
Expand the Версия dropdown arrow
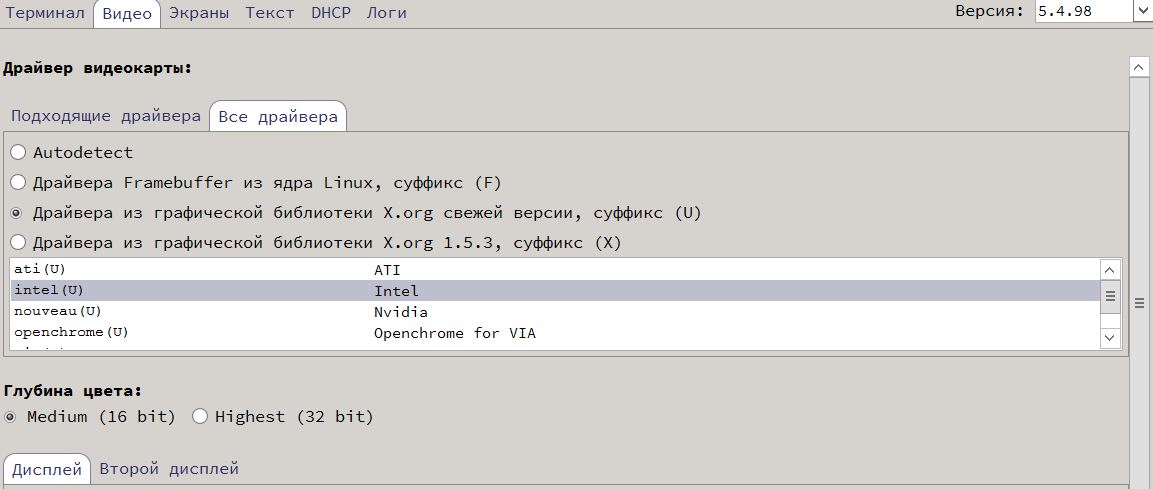click(1142, 12)
